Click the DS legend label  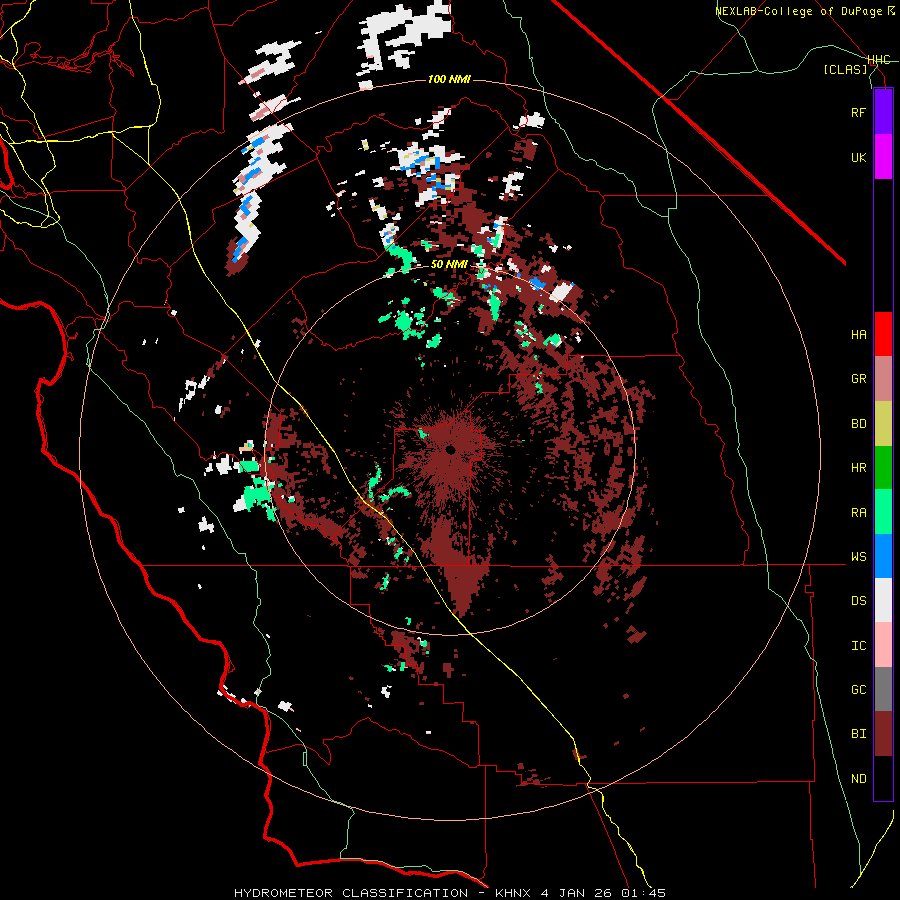[858, 601]
